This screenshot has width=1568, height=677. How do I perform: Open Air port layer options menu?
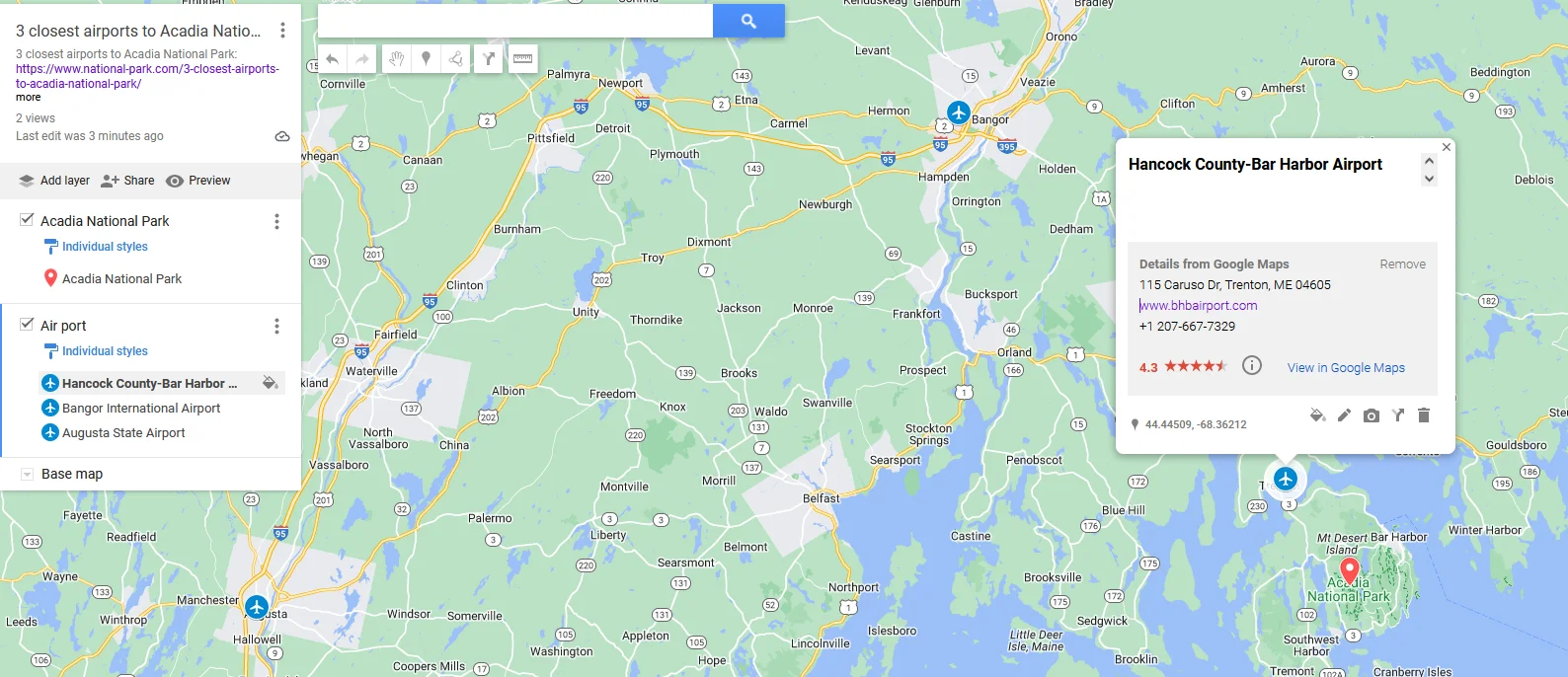pos(276,326)
